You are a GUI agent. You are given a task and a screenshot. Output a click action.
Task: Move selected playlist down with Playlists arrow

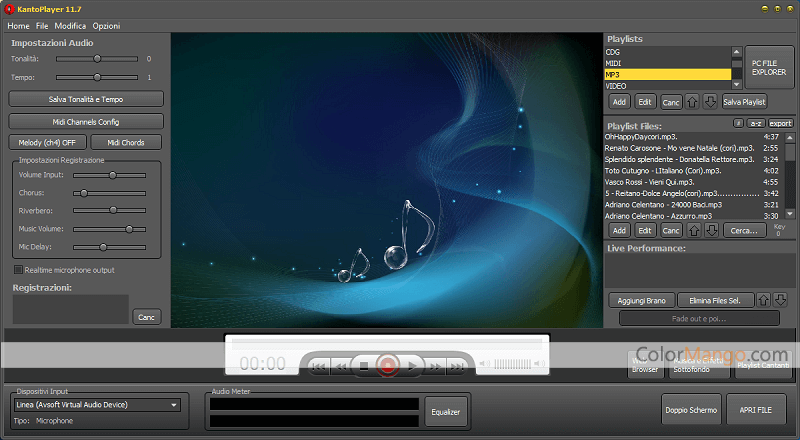(710, 102)
